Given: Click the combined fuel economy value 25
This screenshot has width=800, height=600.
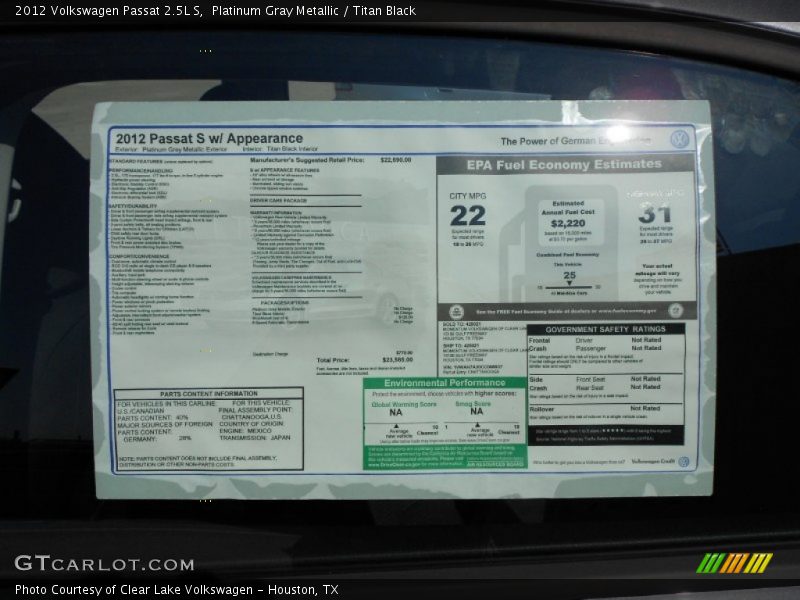Looking at the screenshot, I should (569, 276).
